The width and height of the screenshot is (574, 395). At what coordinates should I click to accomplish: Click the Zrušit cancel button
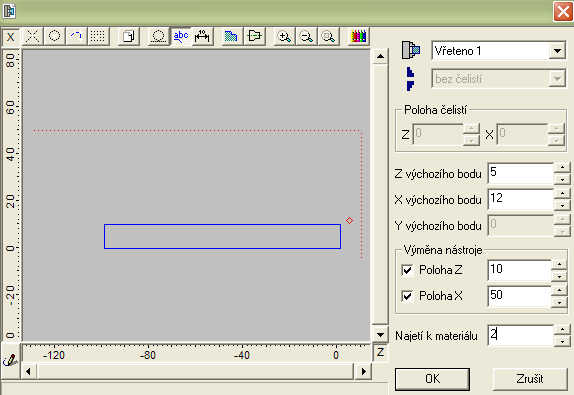tap(530, 379)
